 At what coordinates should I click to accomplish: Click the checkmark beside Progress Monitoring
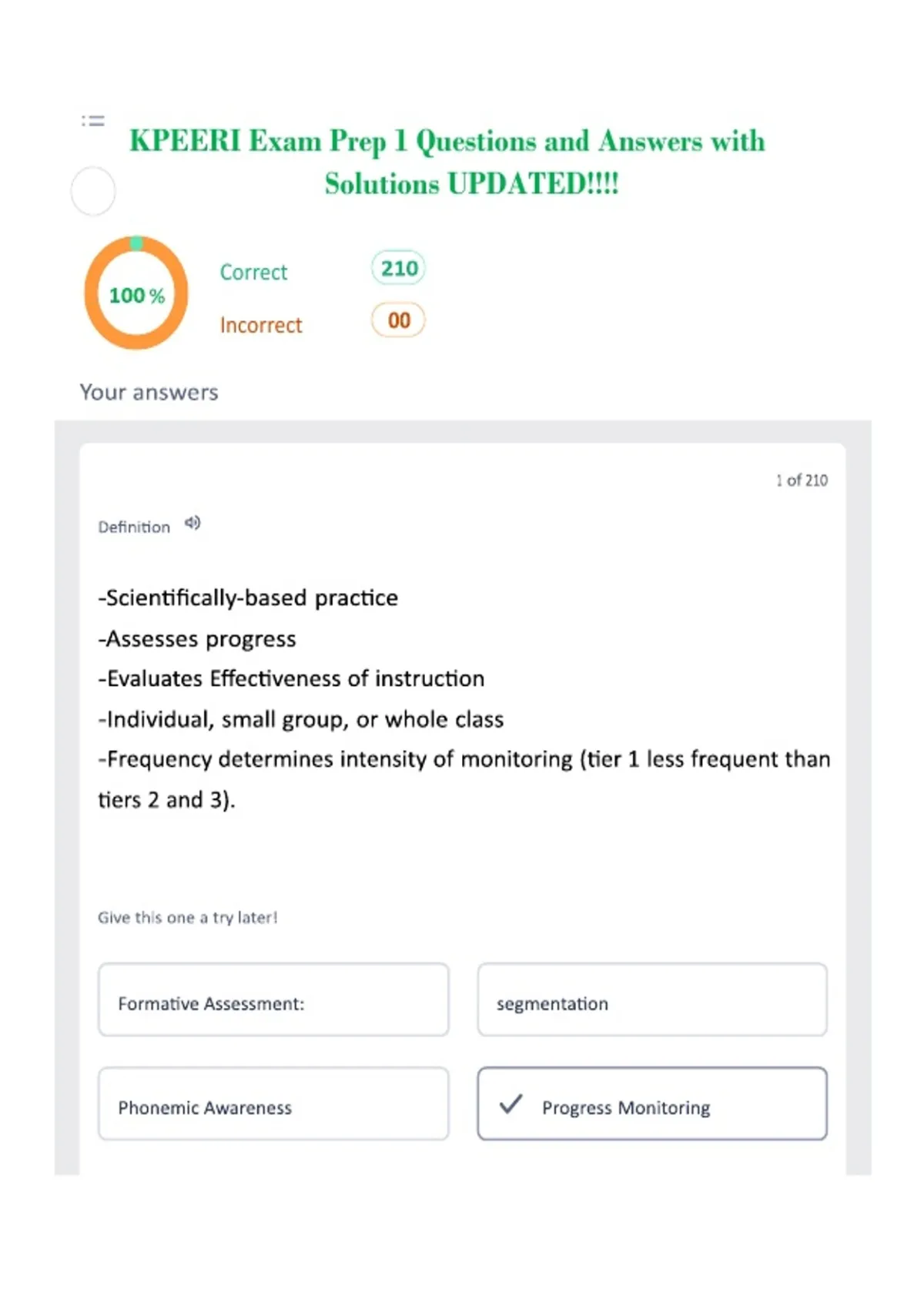click(x=511, y=1104)
